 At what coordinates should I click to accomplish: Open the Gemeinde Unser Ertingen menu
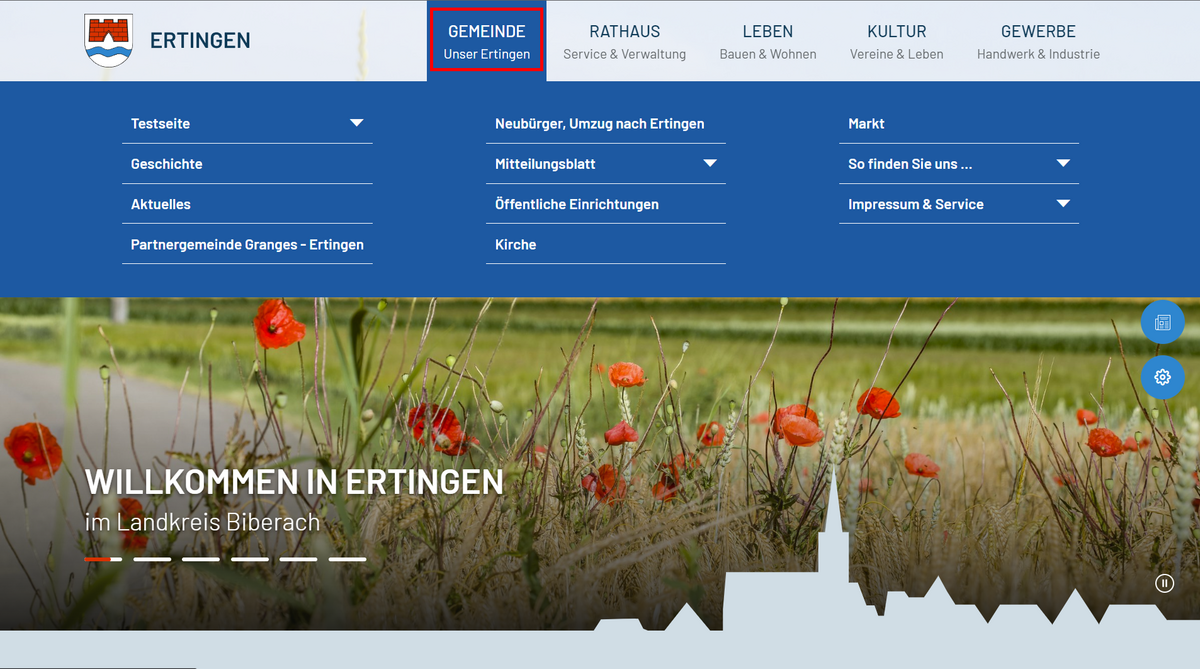pyautogui.click(x=487, y=41)
